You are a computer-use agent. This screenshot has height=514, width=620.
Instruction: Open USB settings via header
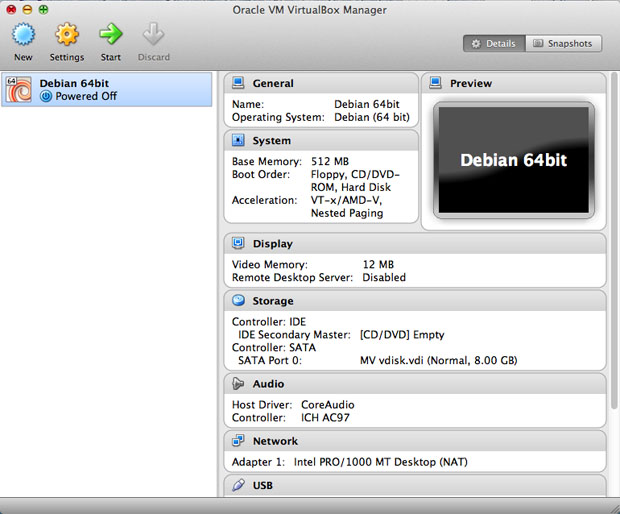coord(263,486)
